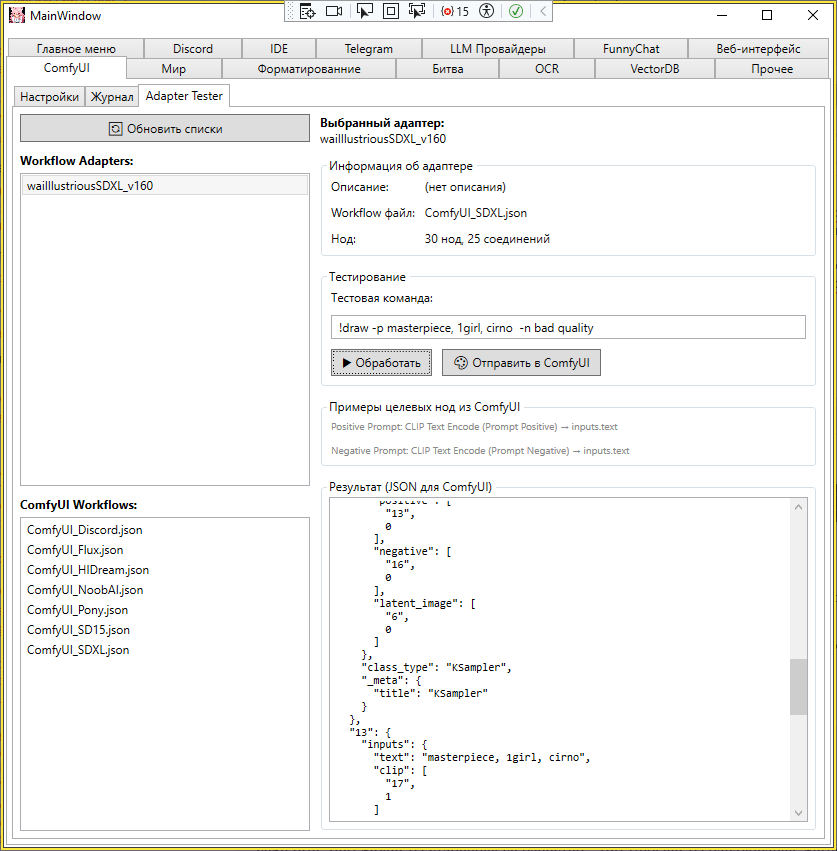Switch to the Прочее tab
This screenshot has width=837, height=851.
(x=772, y=69)
